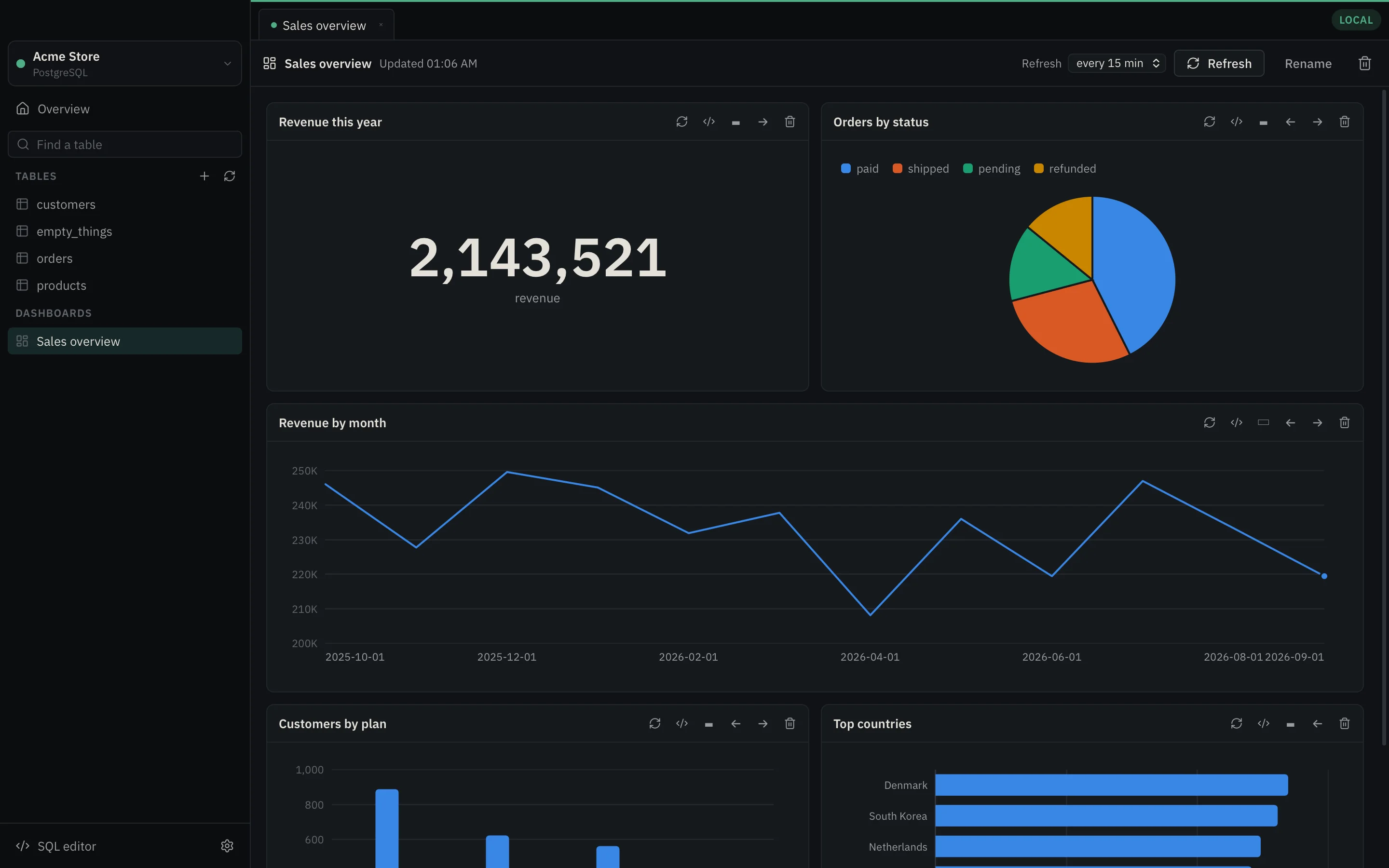View SQL of Revenue this year widget
The image size is (1389, 868).
click(x=708, y=122)
